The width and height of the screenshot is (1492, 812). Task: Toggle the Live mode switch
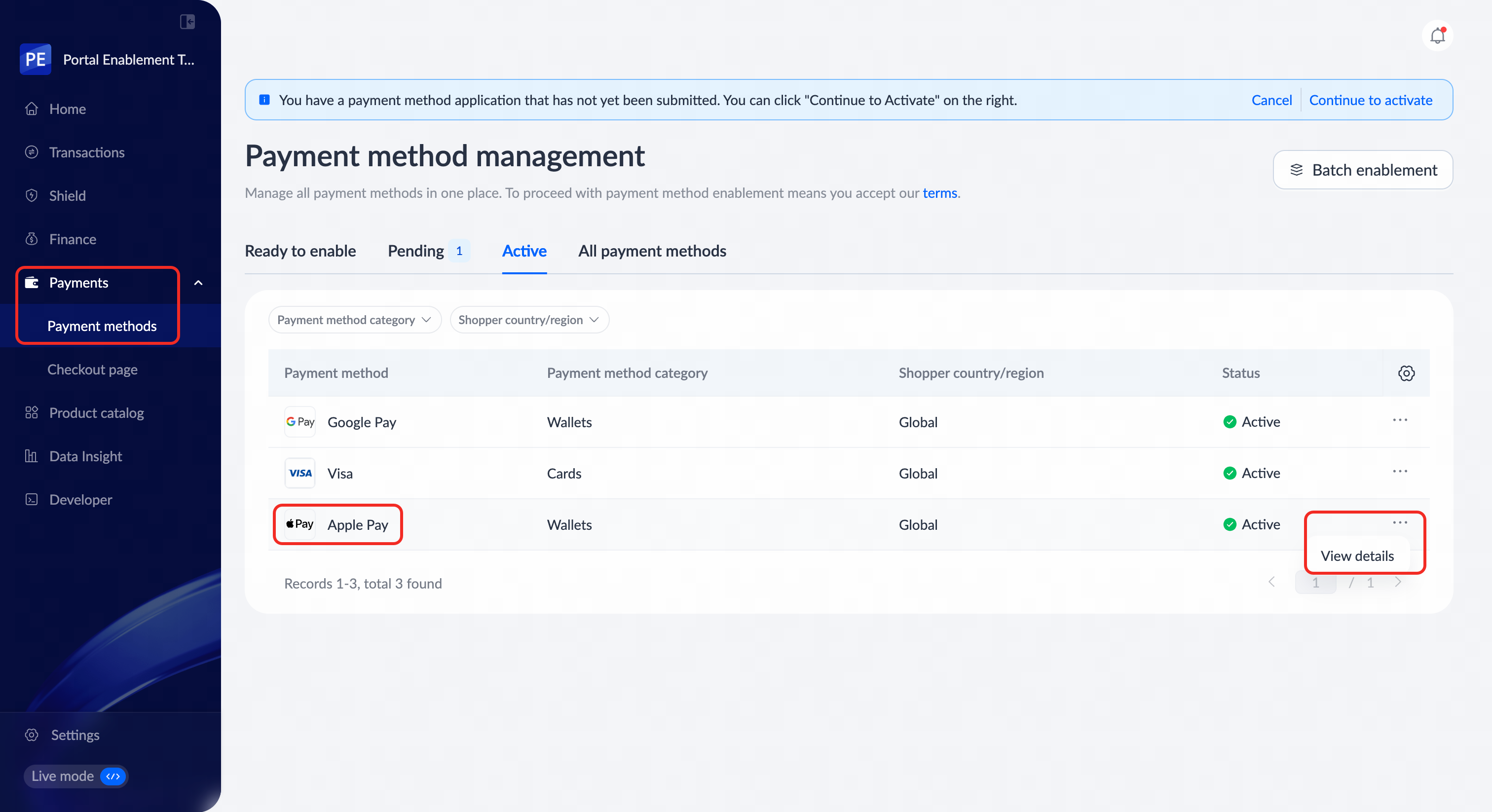tap(113, 776)
